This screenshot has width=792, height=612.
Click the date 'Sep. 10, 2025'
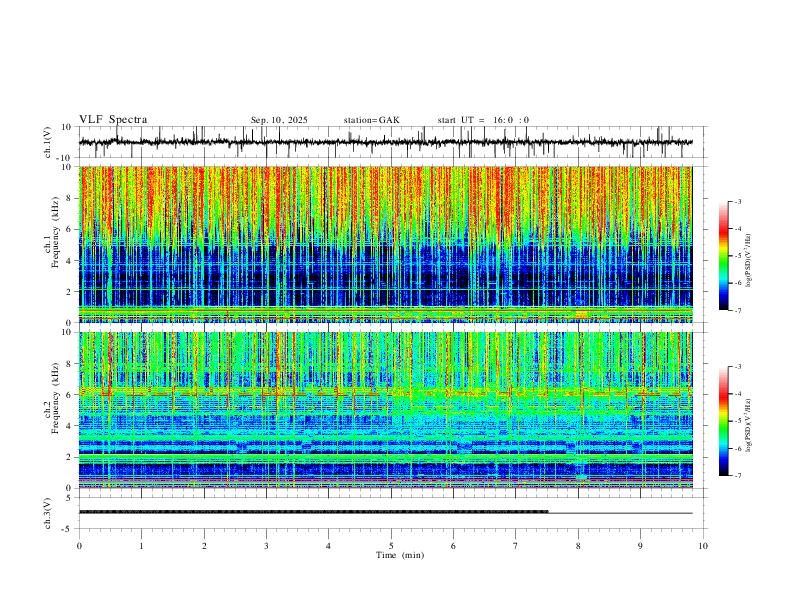tap(279, 120)
